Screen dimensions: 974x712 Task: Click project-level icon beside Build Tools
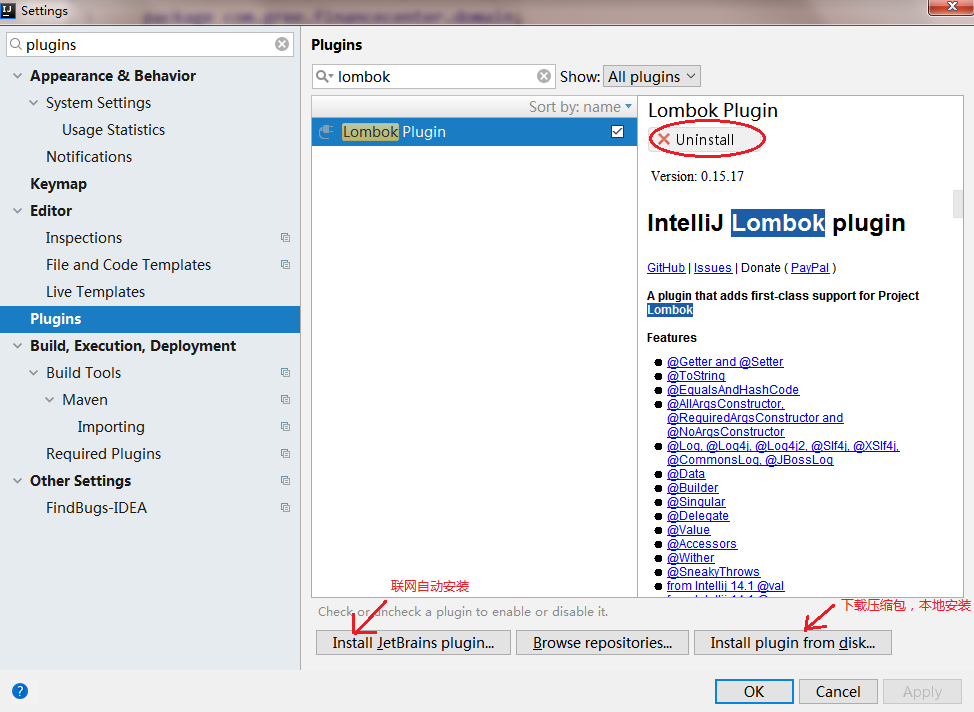click(285, 373)
